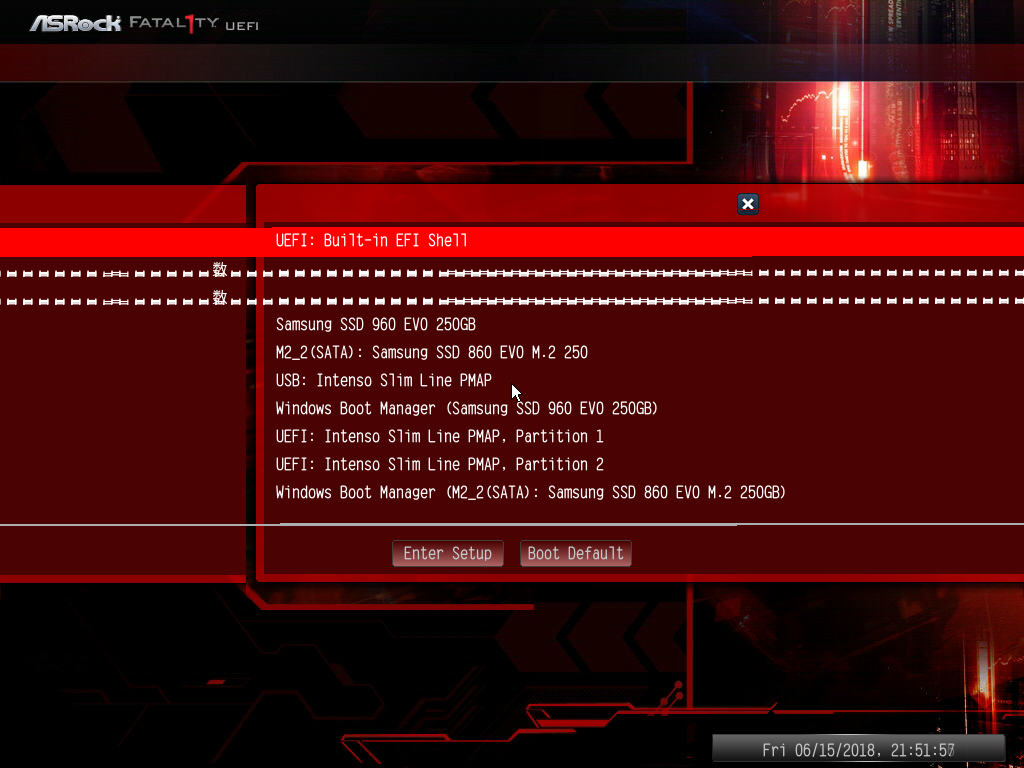The width and height of the screenshot is (1024, 768).
Task: Select UEFI: Built-in EFI Shell entry
Action: pos(512,241)
